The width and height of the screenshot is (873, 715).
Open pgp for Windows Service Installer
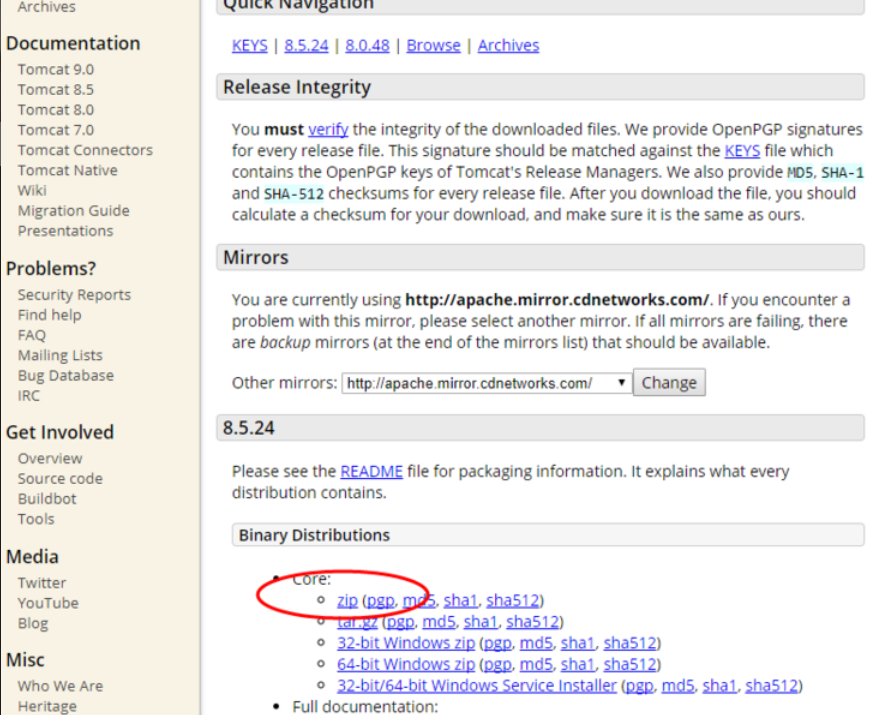coord(640,685)
